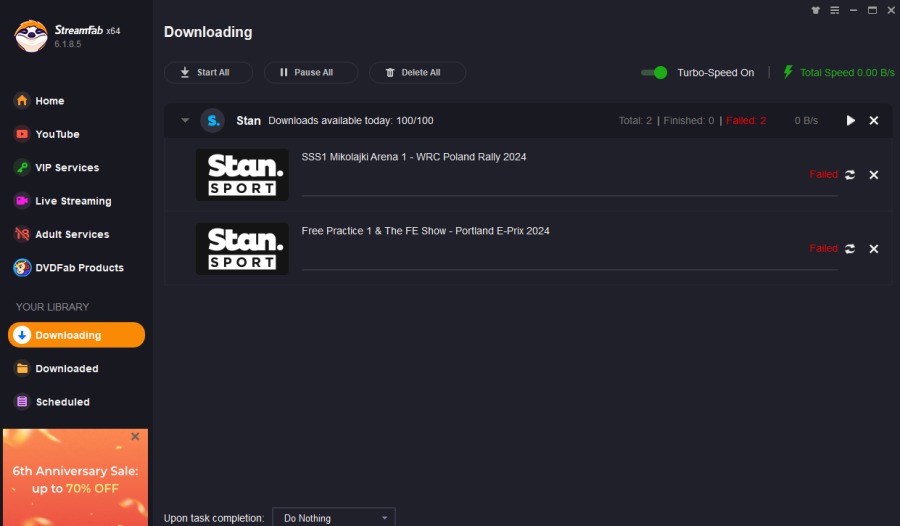Click the Stan group '0 B/s' speed
The image size is (900, 526).
(806, 121)
